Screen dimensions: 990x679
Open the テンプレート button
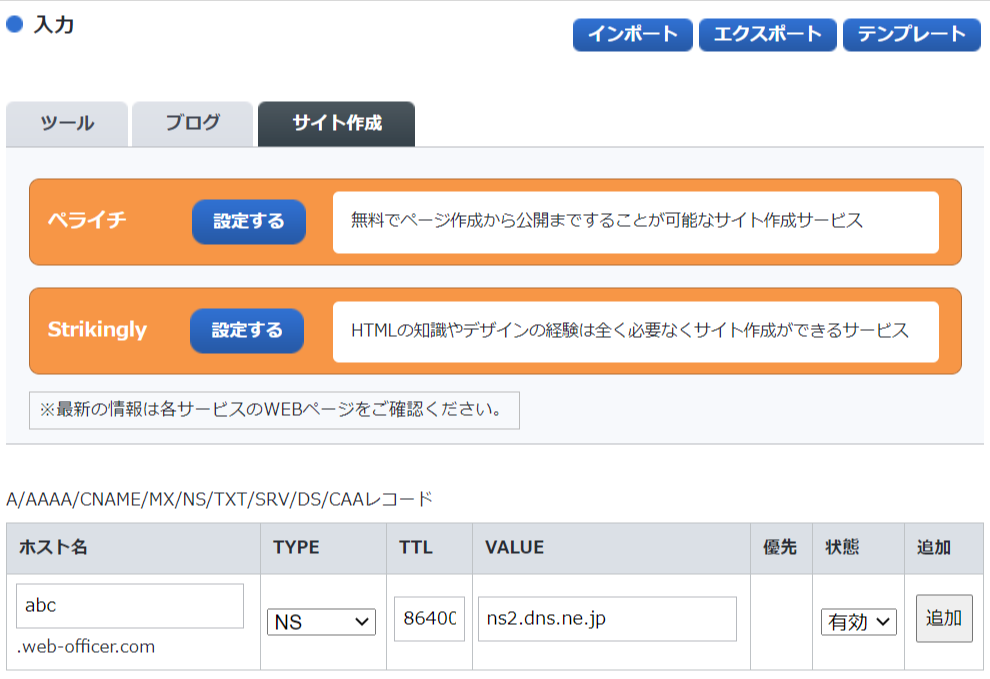tap(912, 34)
